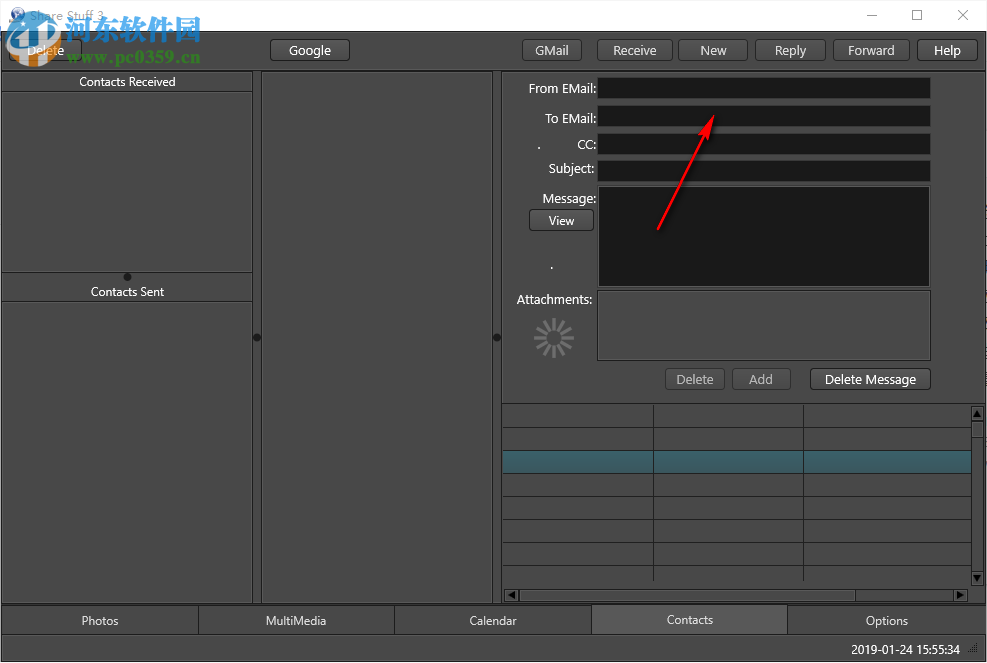
Task: Click the table scroll right arrow
Action: tap(960, 595)
